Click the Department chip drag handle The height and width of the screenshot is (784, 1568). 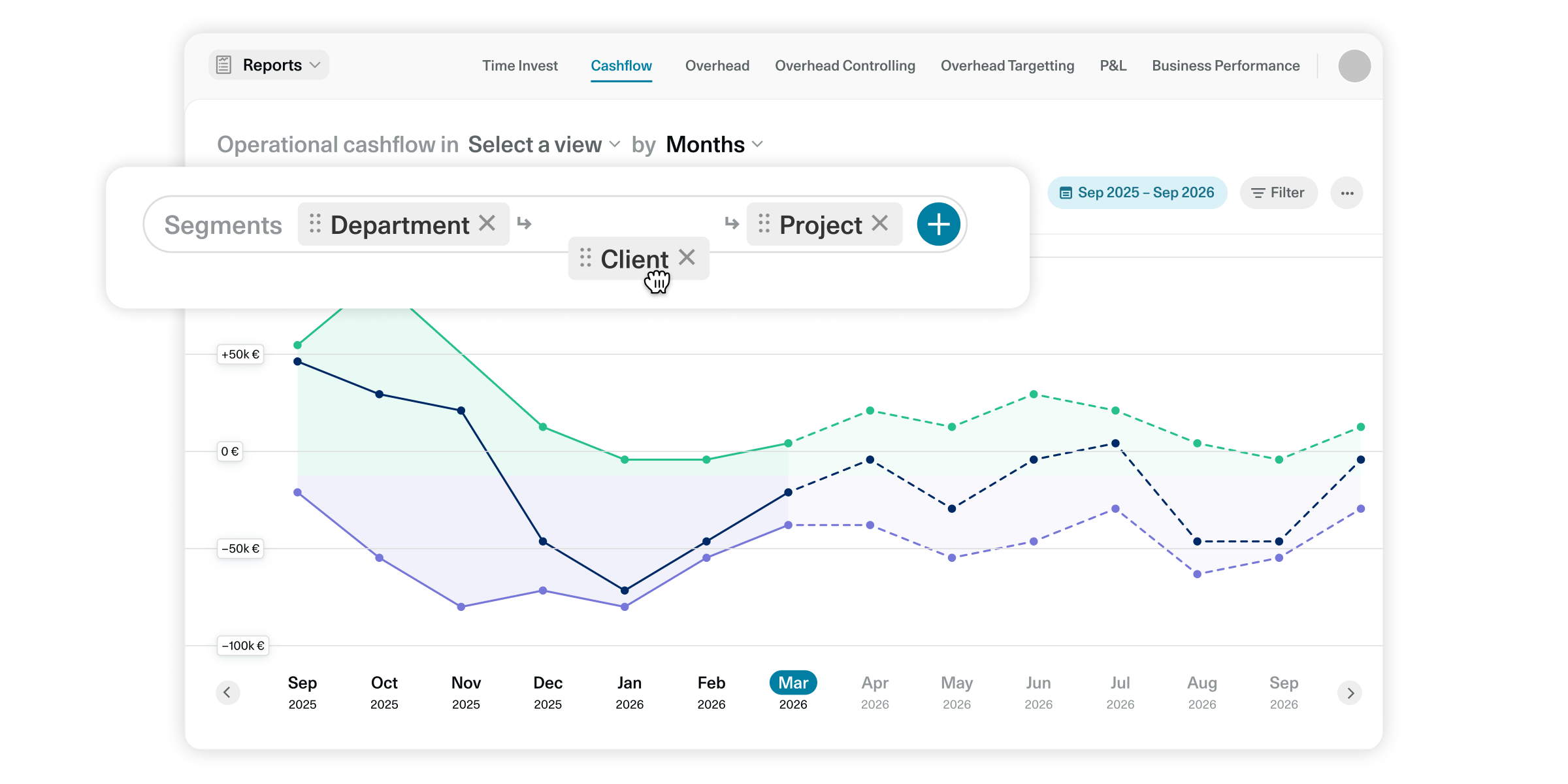point(315,223)
